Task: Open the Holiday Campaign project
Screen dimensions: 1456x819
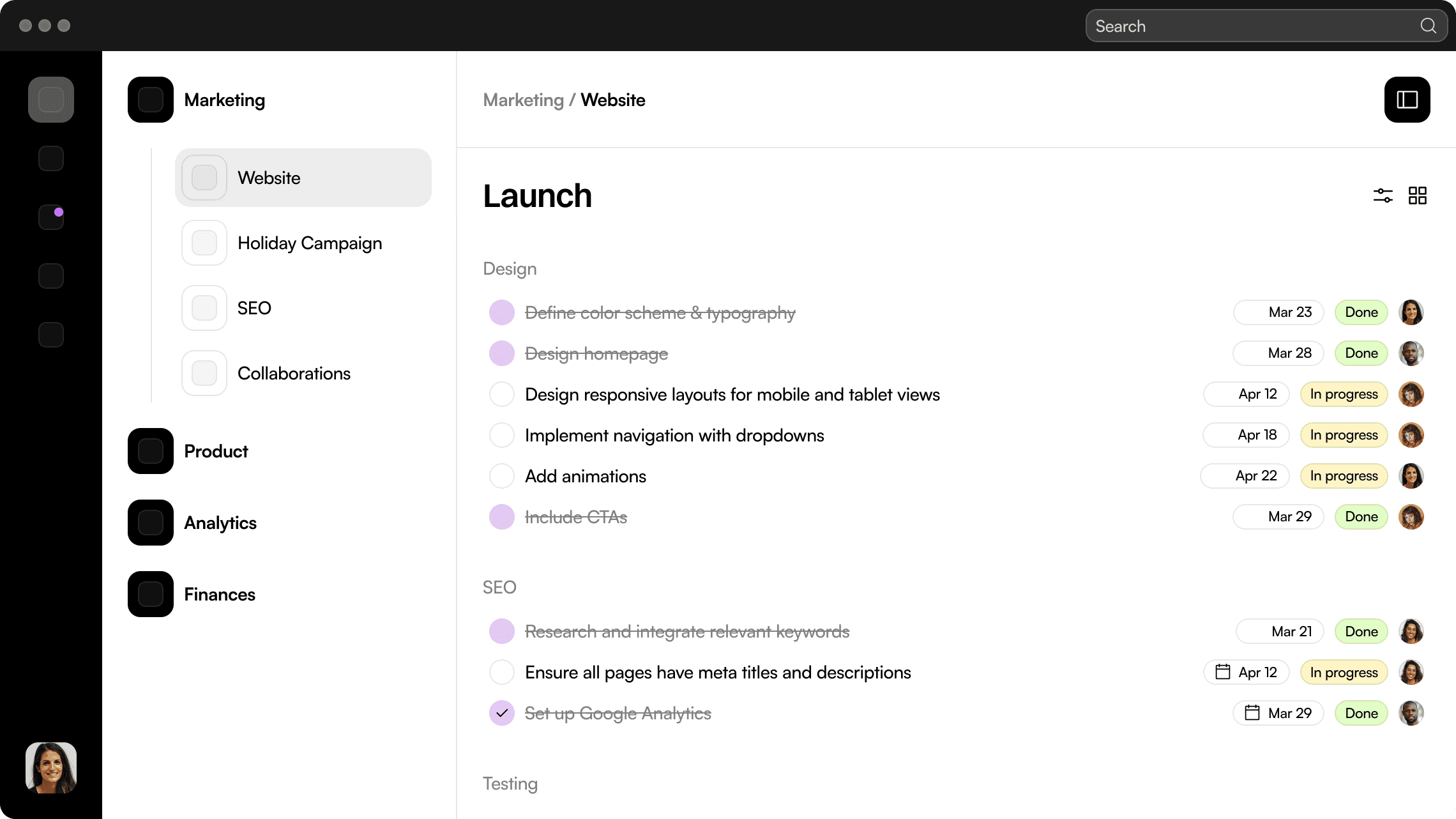Action: point(309,243)
